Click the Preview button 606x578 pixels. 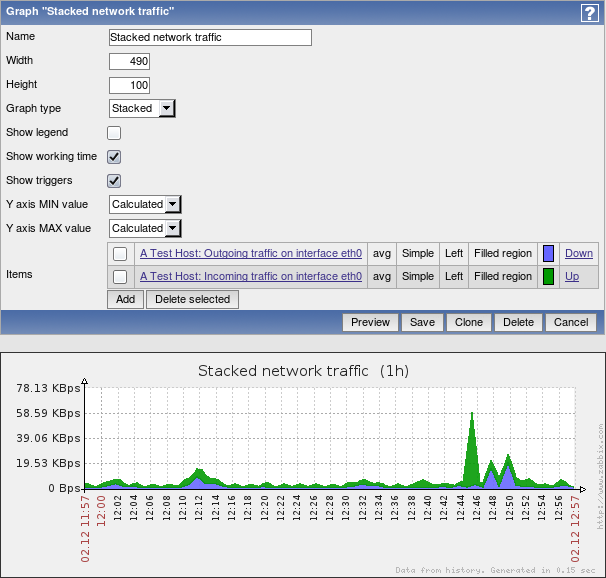370,322
